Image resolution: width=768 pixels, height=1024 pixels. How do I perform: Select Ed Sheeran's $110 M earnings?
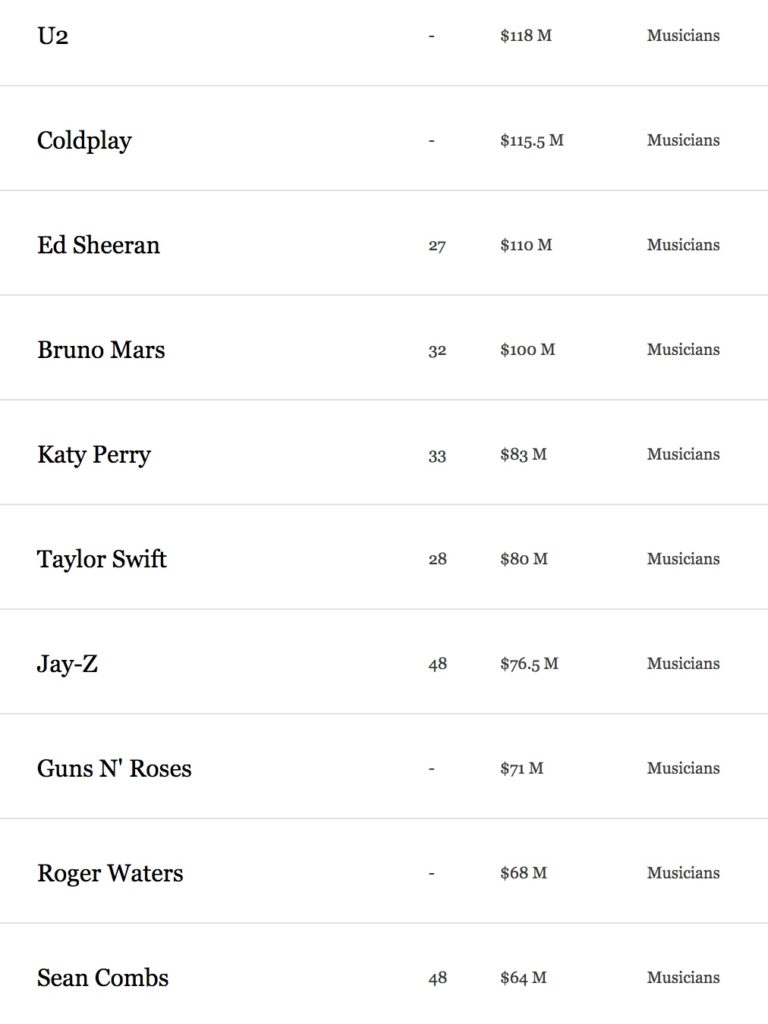526,245
